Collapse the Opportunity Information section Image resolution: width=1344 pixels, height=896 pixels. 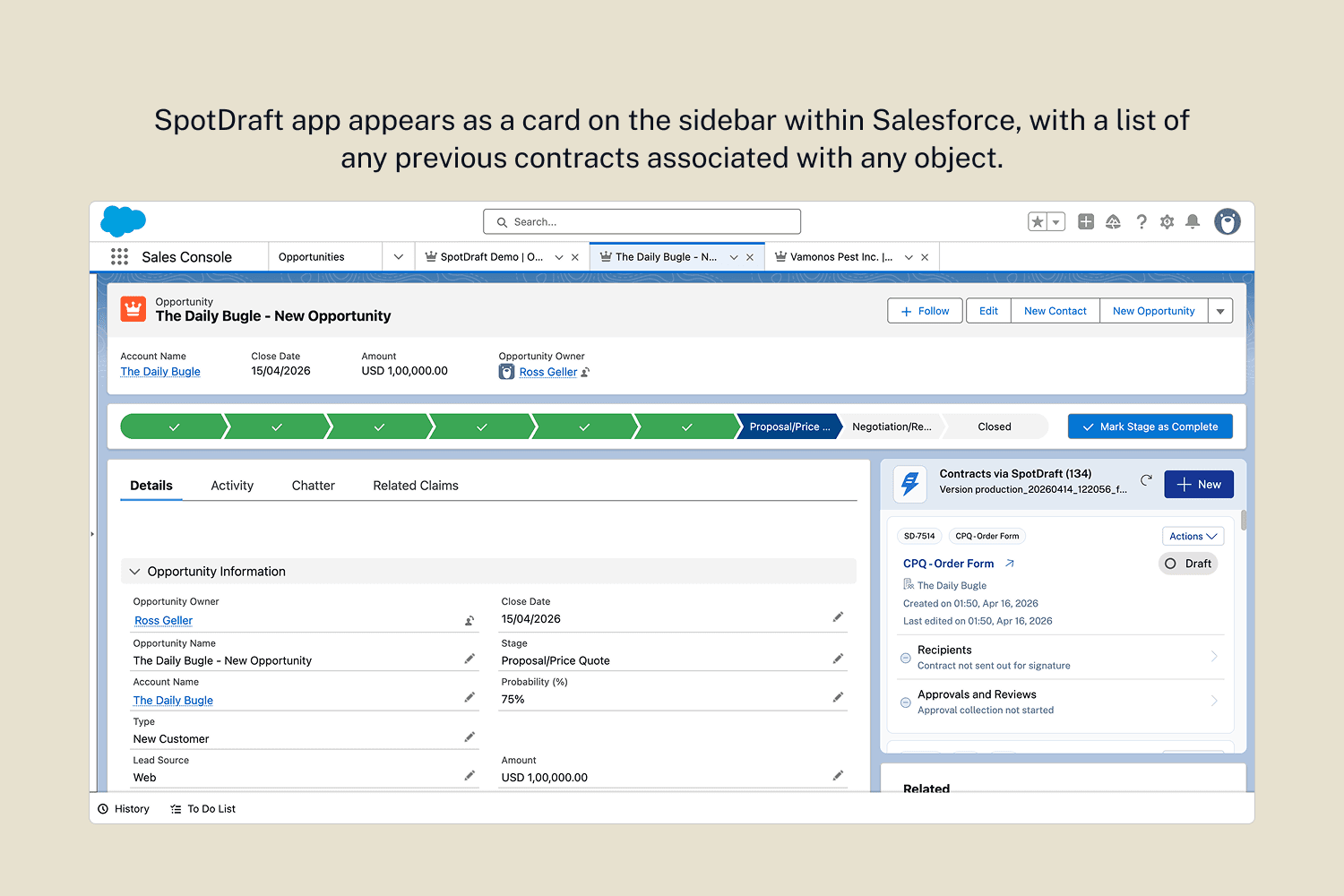(135, 572)
